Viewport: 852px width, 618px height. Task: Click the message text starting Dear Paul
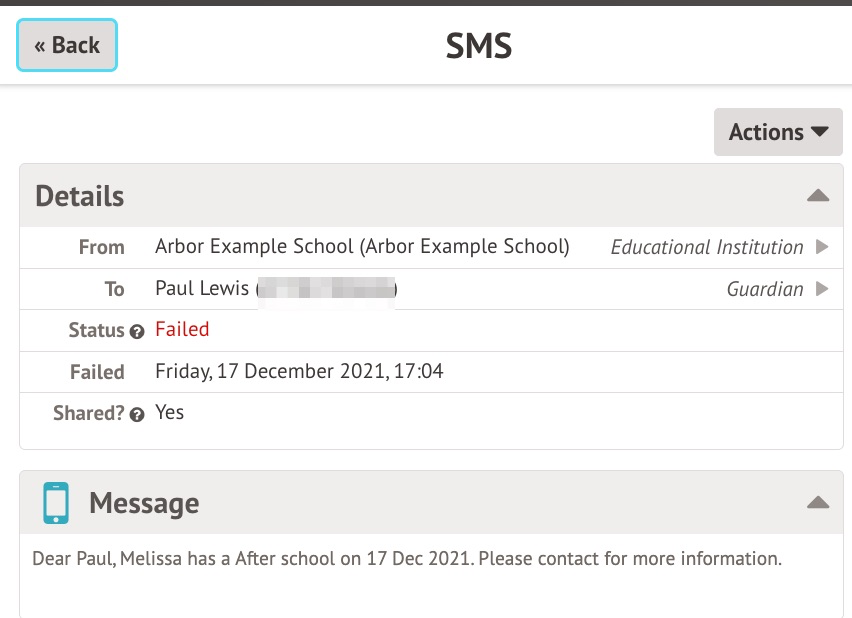click(x=406, y=558)
